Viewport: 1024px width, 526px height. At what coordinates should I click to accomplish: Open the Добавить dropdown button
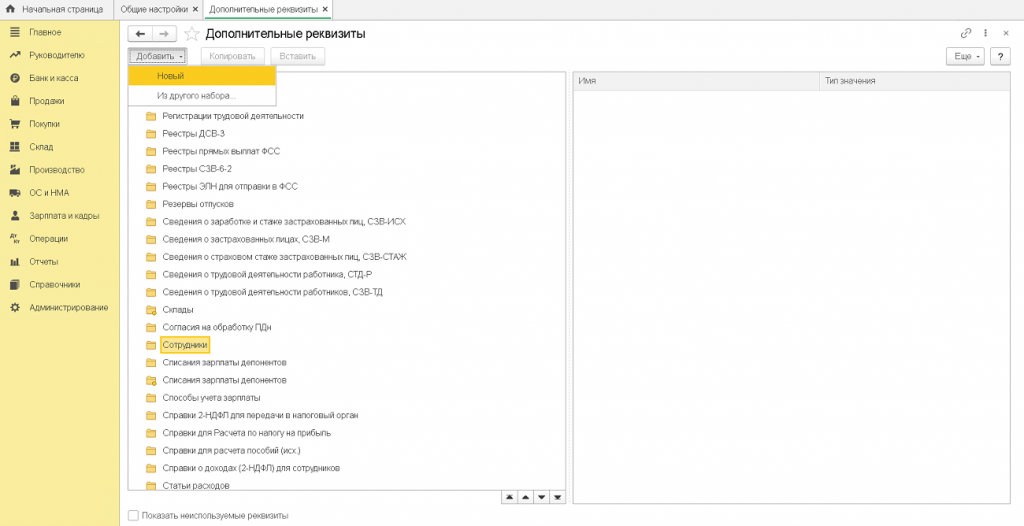[158, 56]
